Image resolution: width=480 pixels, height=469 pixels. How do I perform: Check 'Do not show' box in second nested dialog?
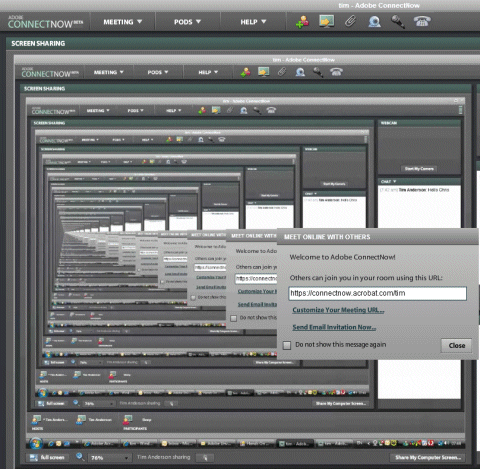[x=193, y=297]
